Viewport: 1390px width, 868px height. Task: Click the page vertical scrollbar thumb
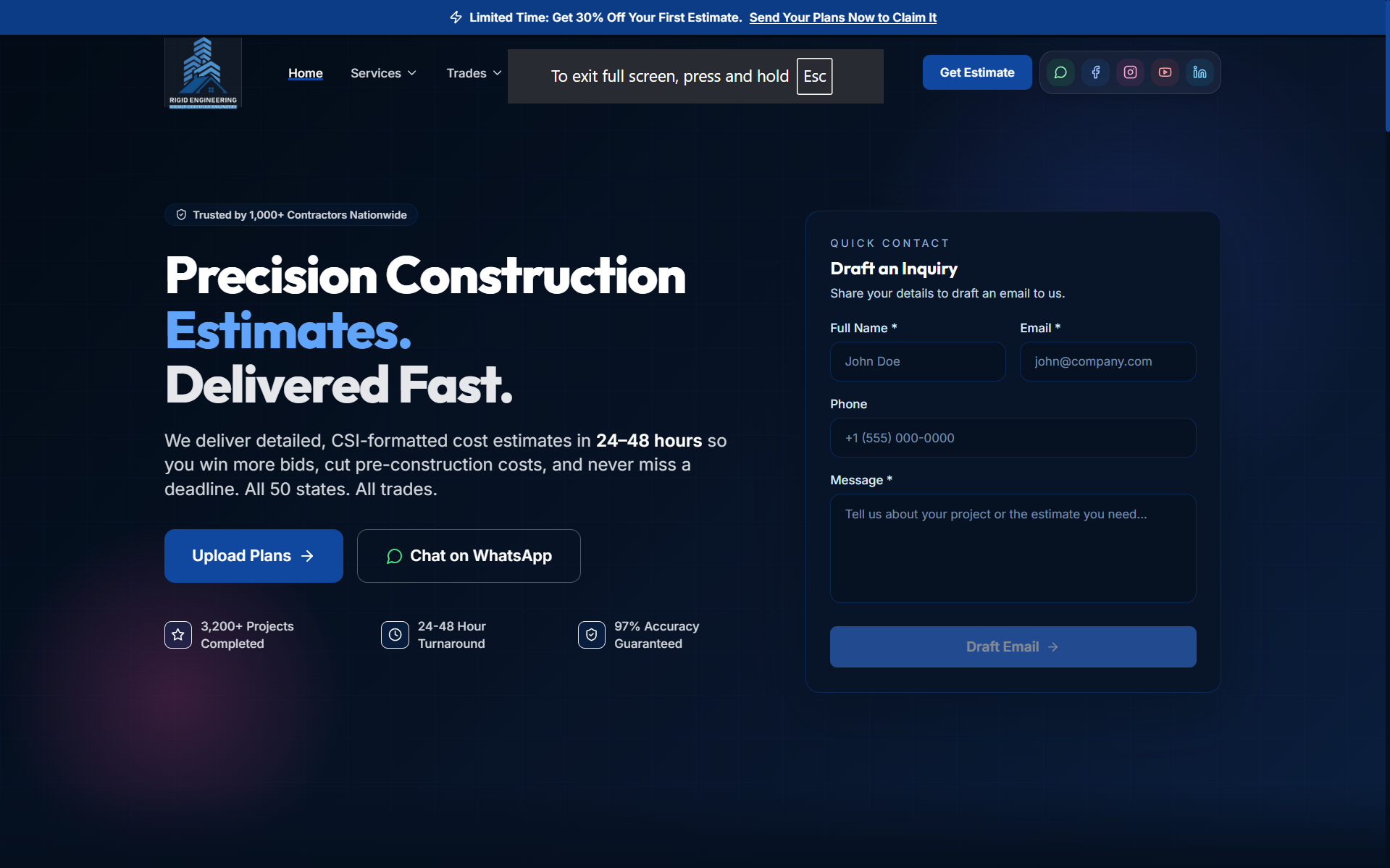click(x=1387, y=67)
